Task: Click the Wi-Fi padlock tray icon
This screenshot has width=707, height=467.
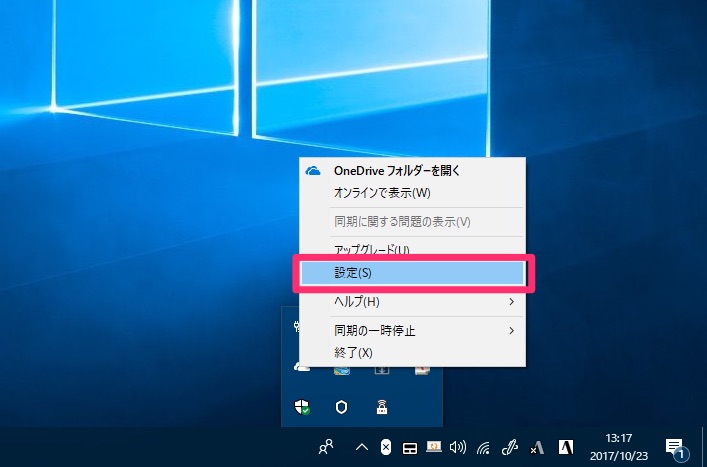Action: [382, 407]
